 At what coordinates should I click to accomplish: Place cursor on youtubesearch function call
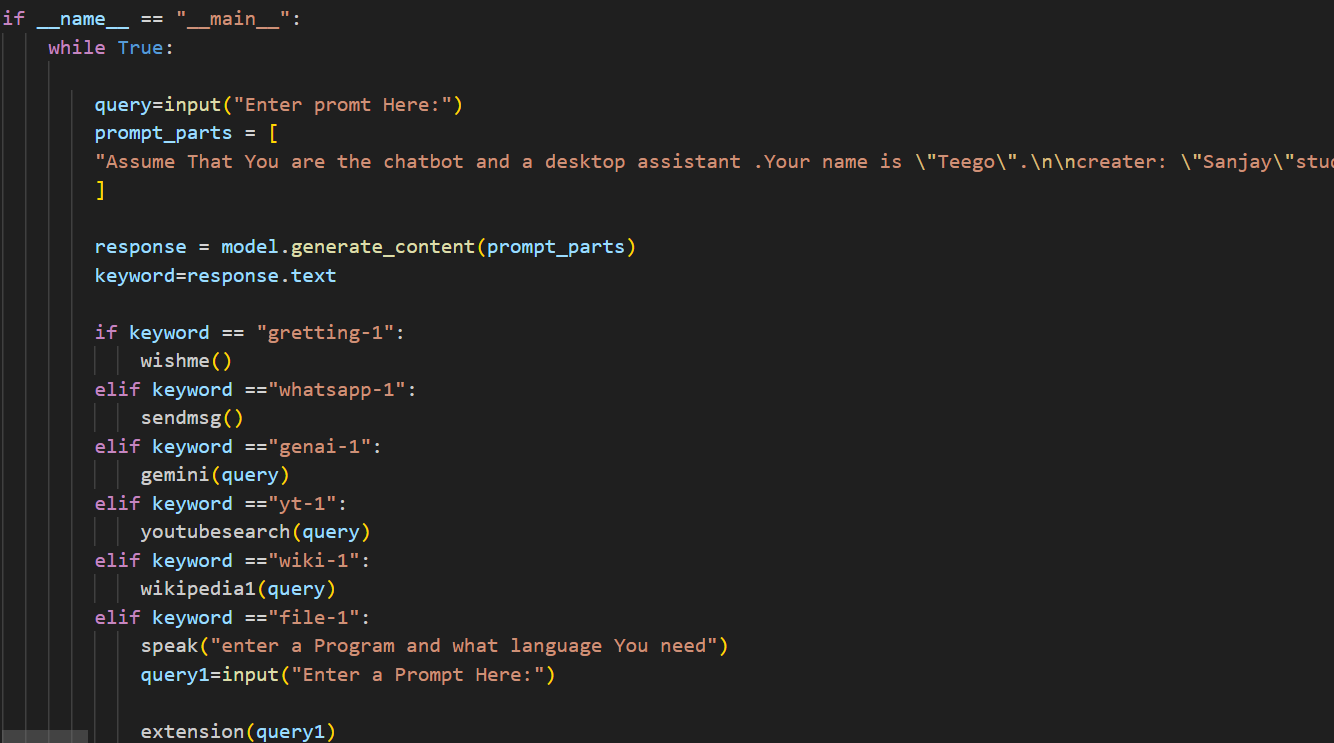pos(219,532)
